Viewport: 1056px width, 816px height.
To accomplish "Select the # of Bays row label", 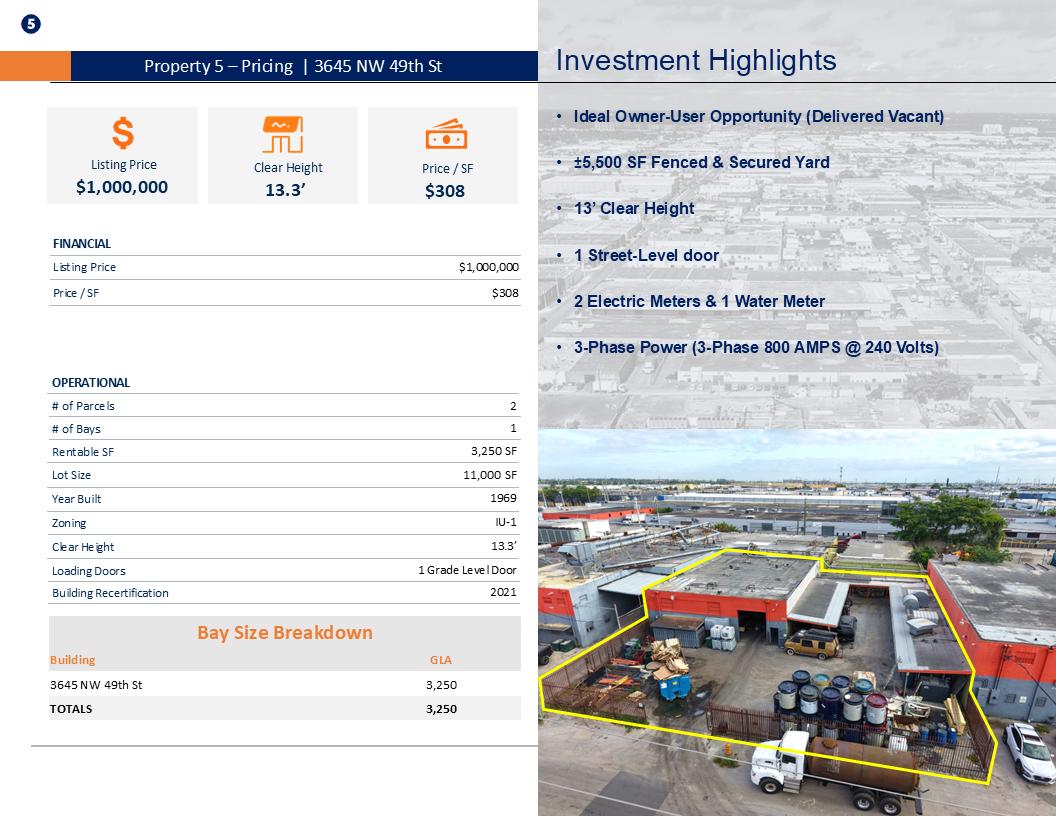I will [76, 429].
